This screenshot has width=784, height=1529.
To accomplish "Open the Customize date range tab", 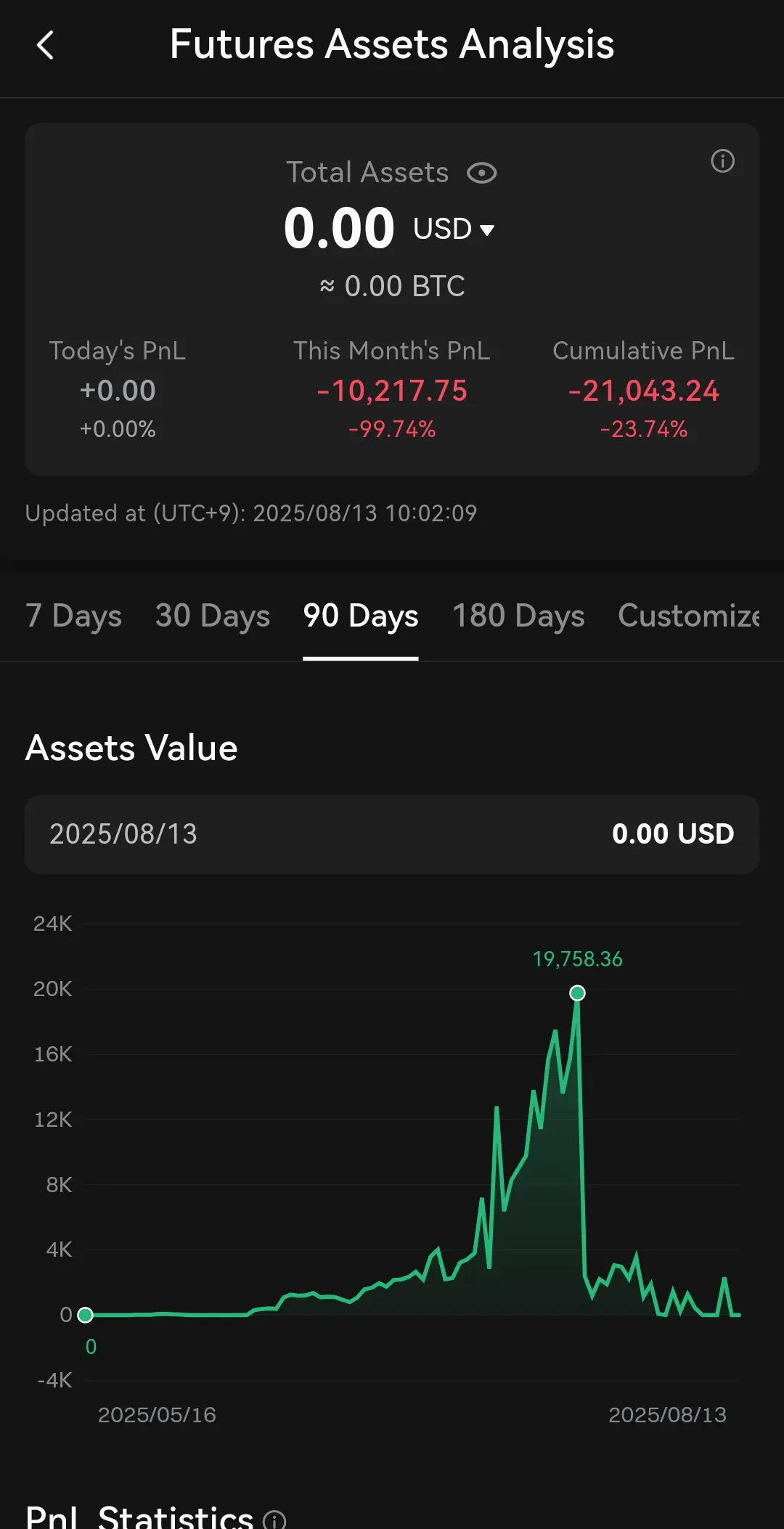I will tap(688, 616).
